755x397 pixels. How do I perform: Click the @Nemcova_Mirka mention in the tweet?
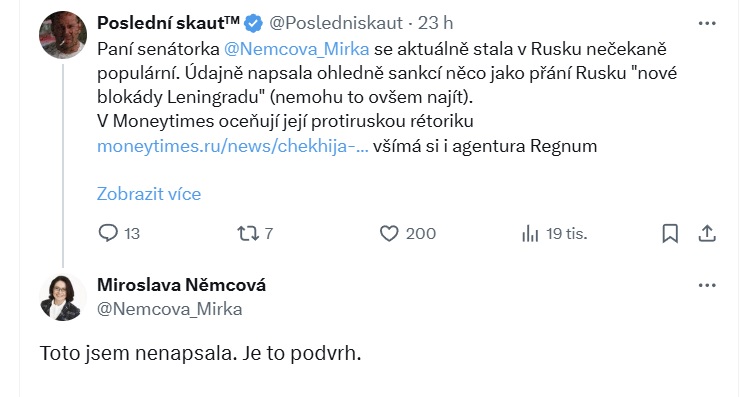tap(297, 49)
